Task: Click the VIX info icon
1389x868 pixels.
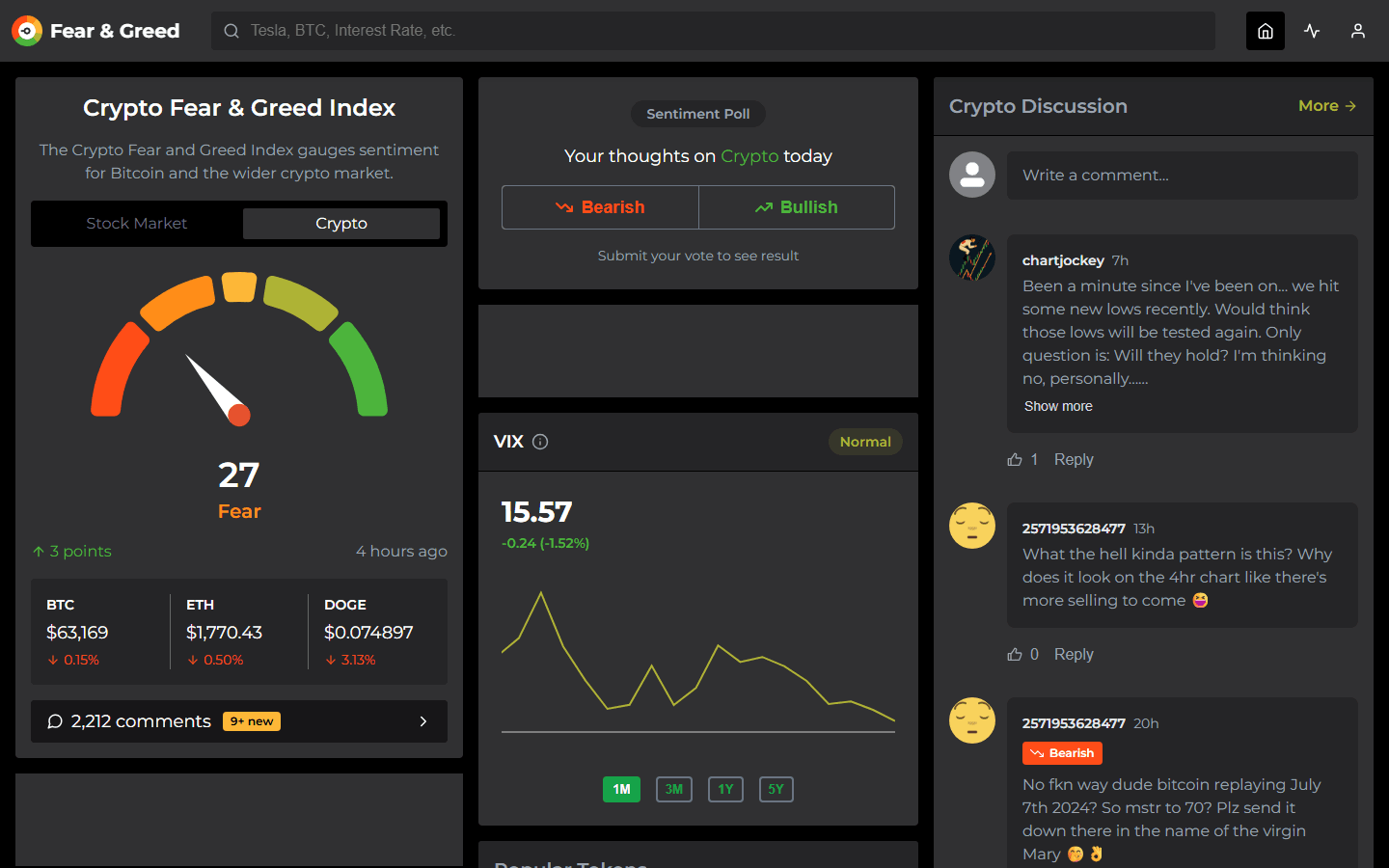Action: click(x=540, y=442)
